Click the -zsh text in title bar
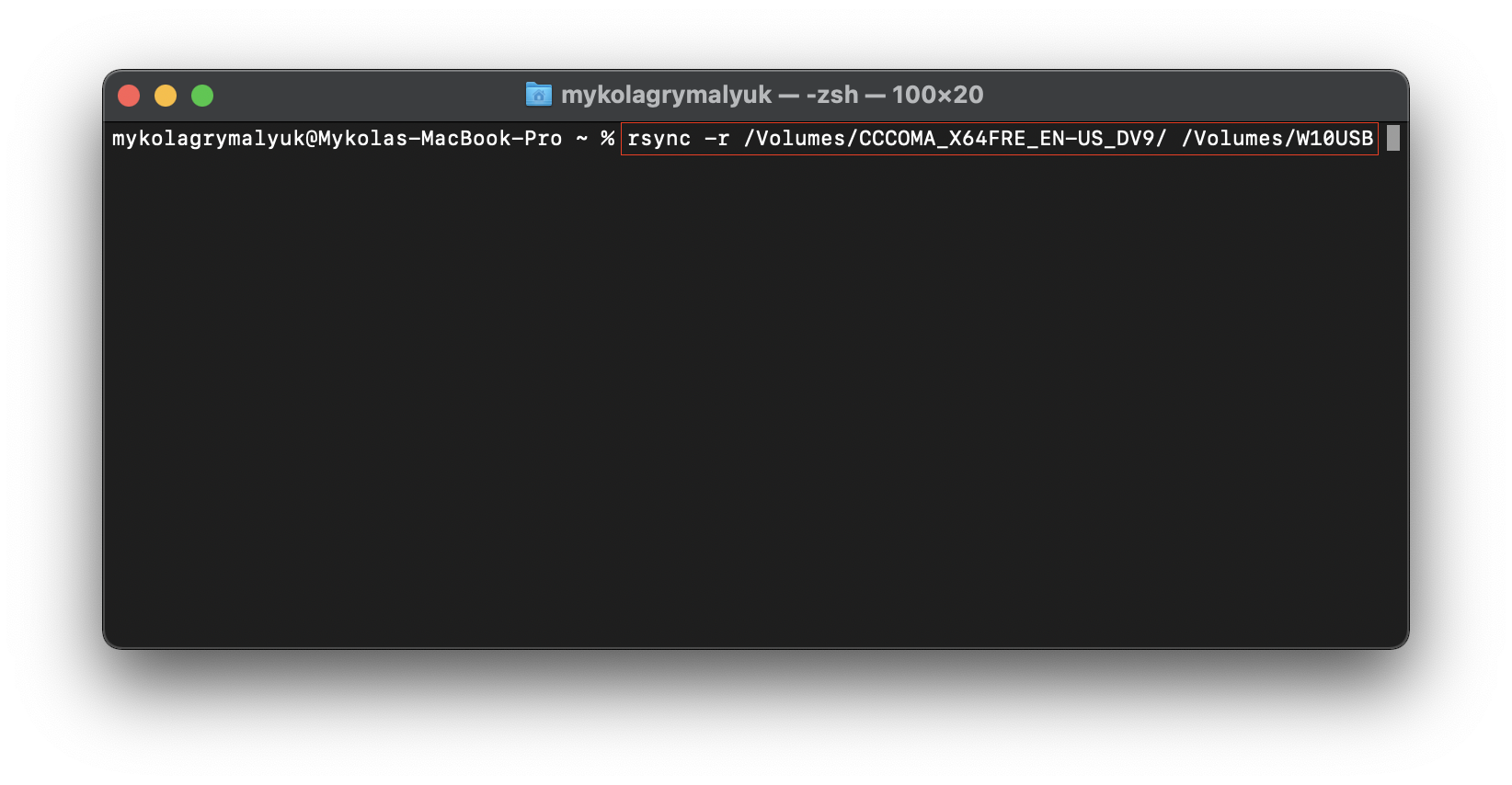Screen dimensions: 1512x785 [x=831, y=95]
